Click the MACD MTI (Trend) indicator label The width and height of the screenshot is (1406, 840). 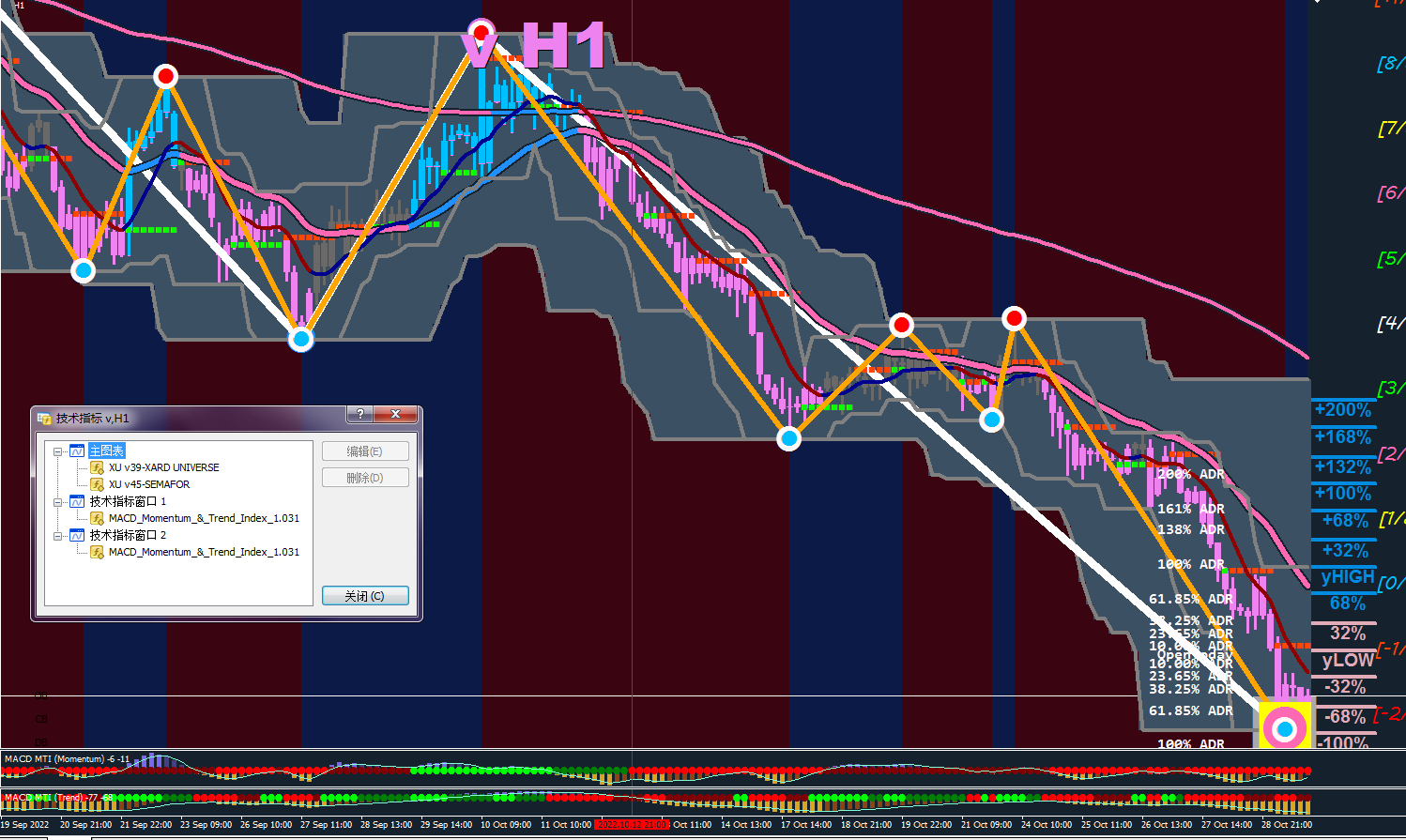tap(59, 798)
